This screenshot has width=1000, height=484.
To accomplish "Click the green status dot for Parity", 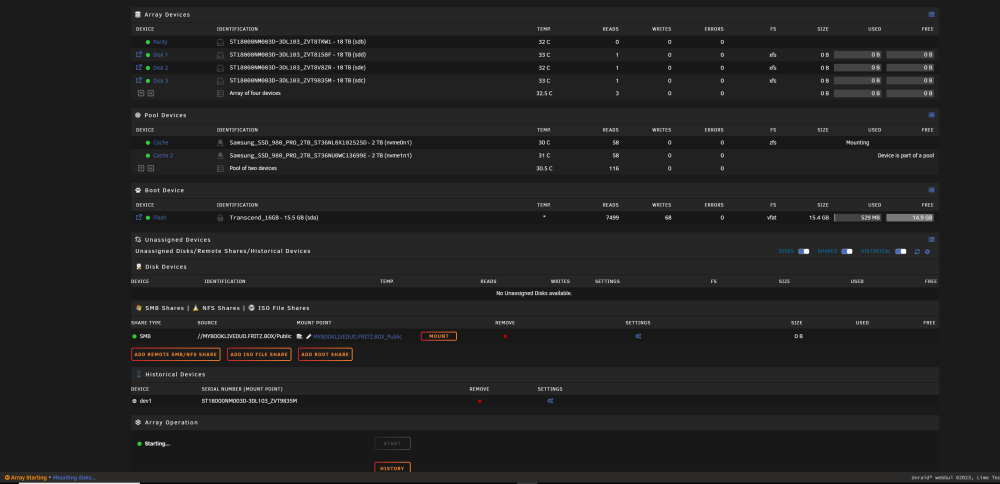I will [x=148, y=42].
